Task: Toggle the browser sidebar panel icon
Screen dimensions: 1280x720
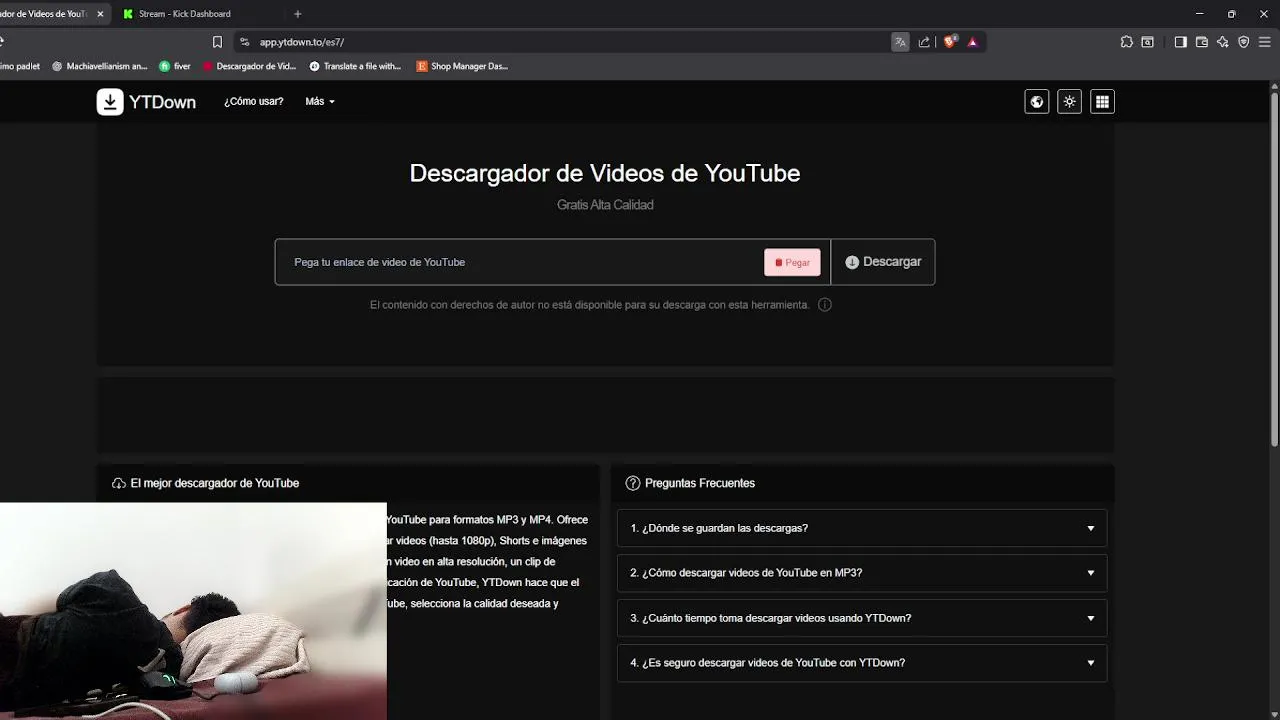Action: (x=1181, y=42)
